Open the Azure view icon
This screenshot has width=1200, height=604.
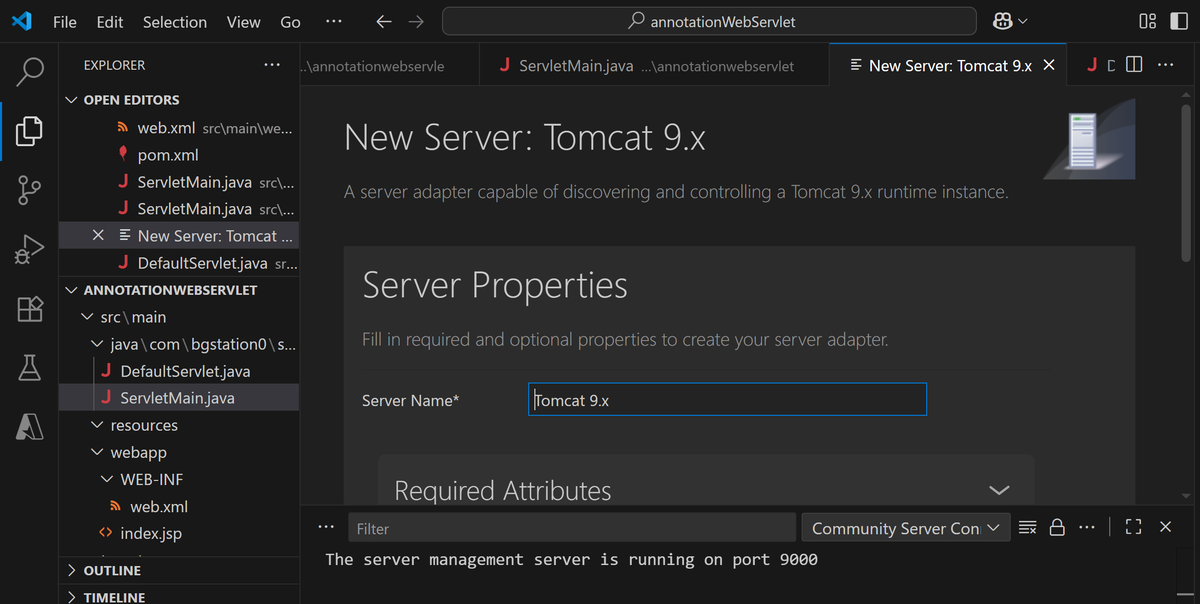click(30, 427)
